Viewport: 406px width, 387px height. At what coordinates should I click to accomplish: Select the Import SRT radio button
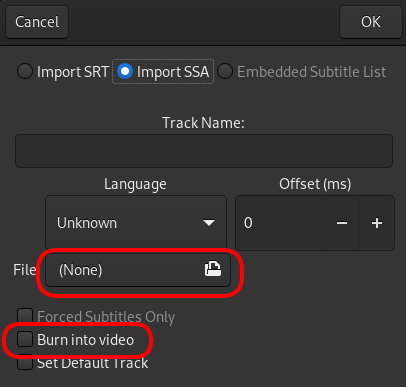[25, 71]
